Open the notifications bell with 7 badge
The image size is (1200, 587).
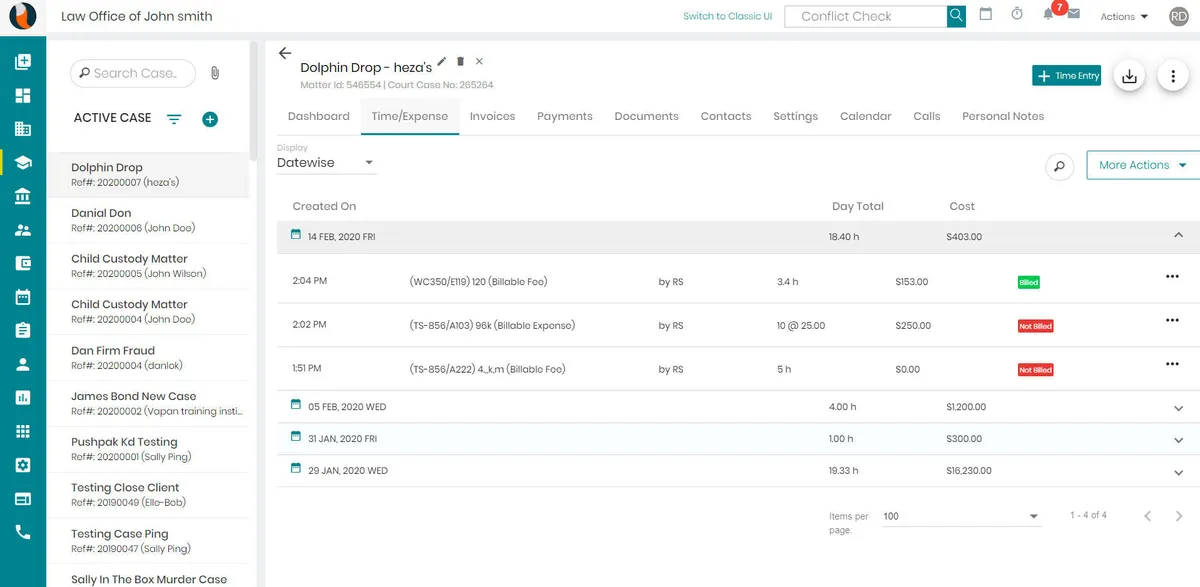pos(1048,15)
